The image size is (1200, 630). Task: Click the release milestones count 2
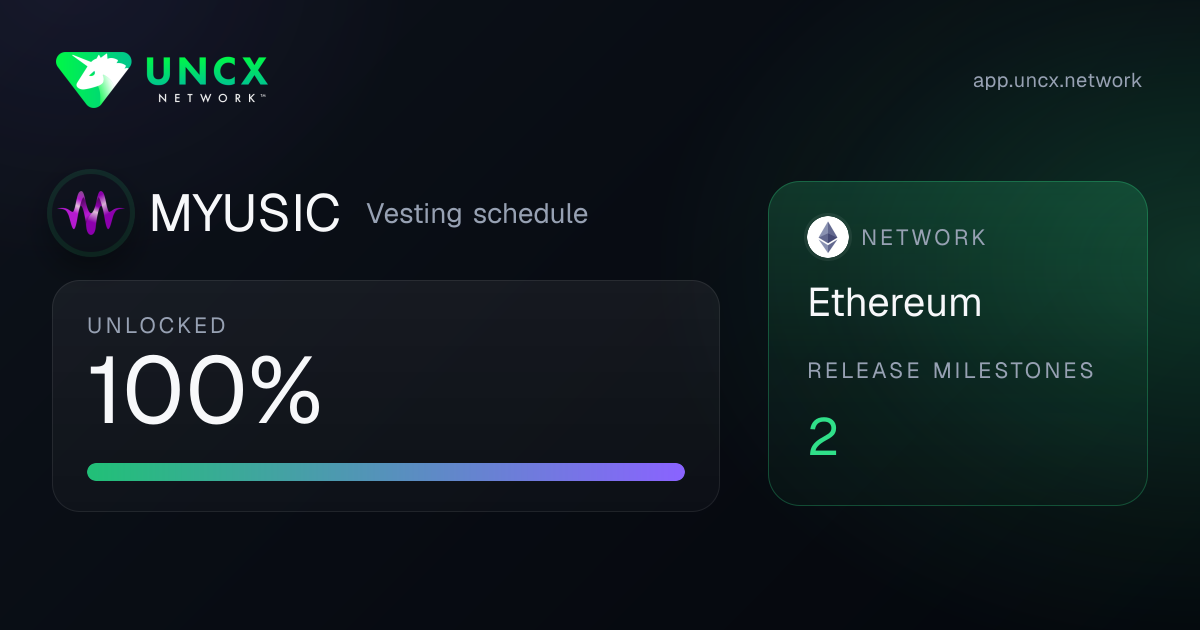tap(823, 437)
